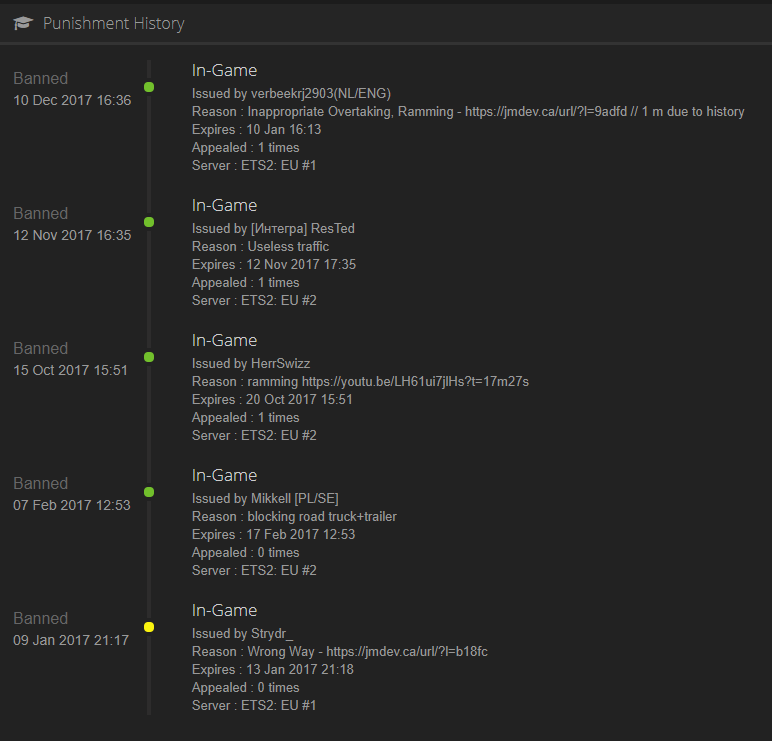
Task: Click the green dot for 10 Dec 2017 ban
Action: tap(149, 87)
